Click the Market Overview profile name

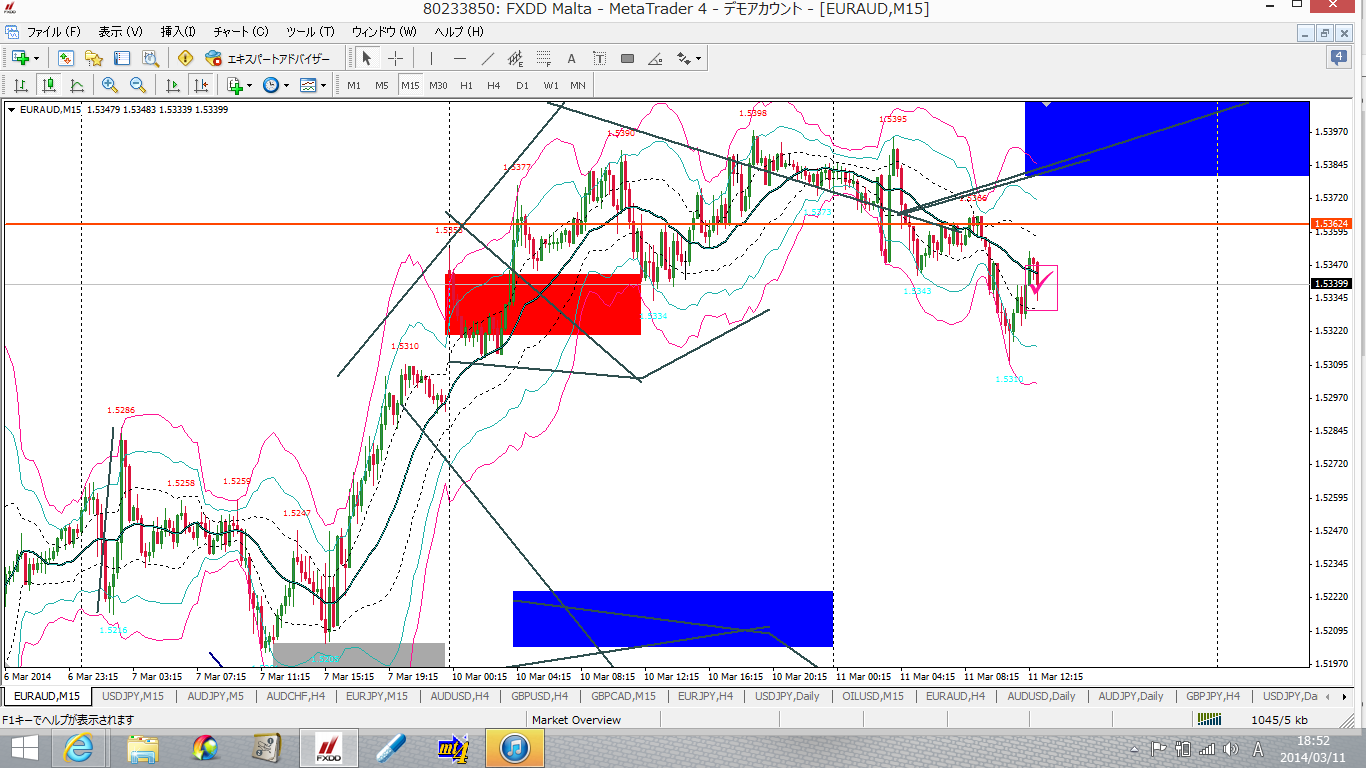pos(576,720)
